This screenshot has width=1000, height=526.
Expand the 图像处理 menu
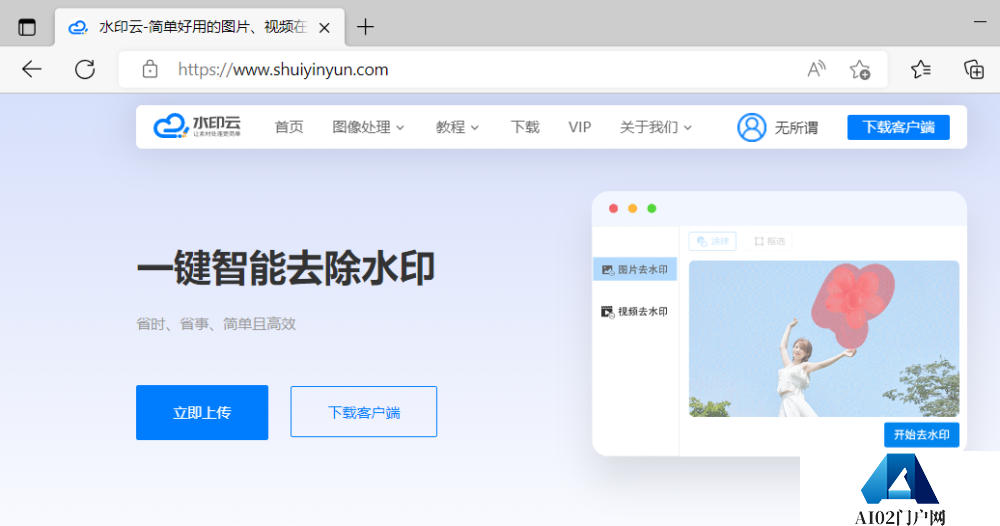[x=368, y=127]
